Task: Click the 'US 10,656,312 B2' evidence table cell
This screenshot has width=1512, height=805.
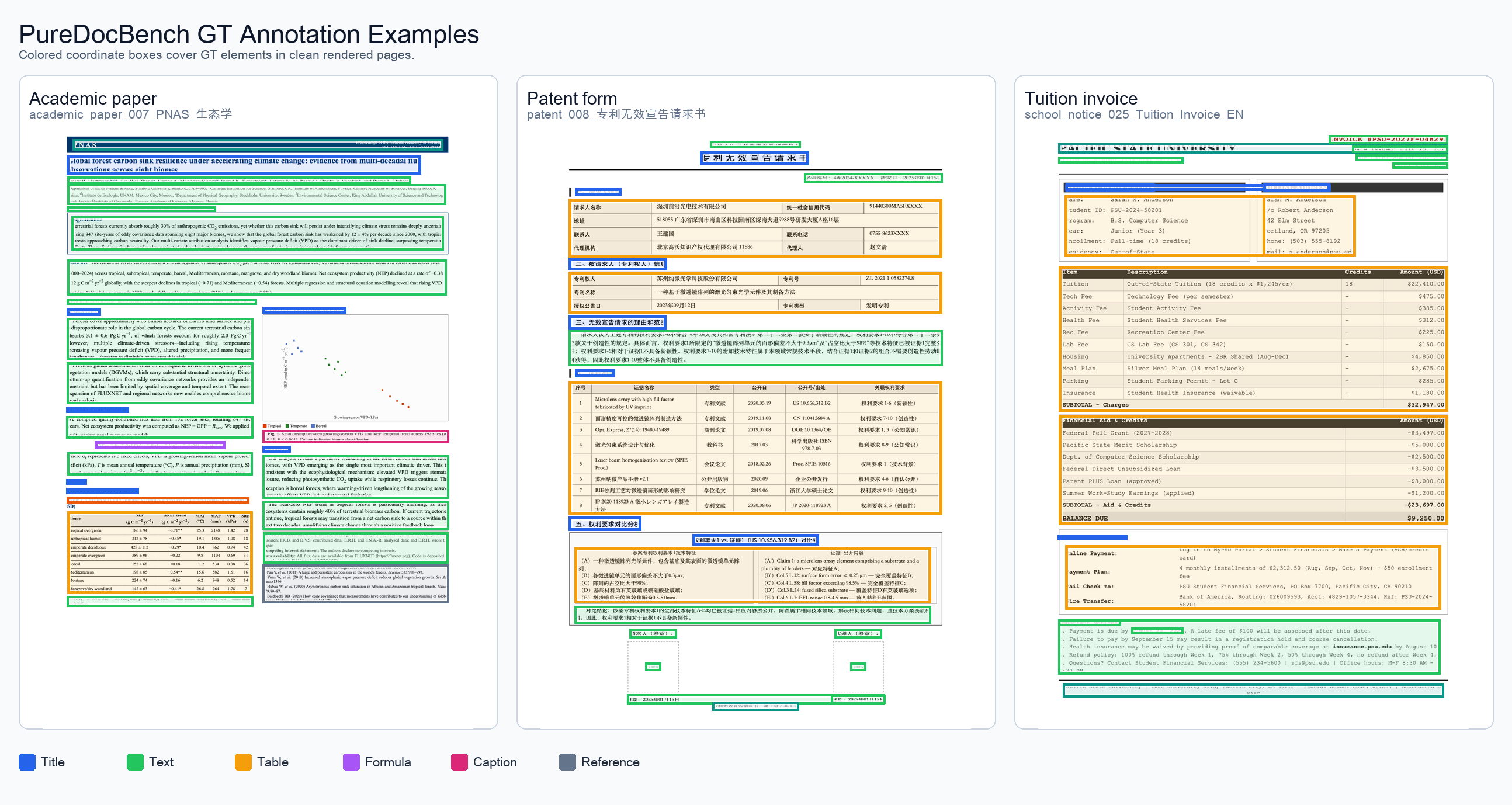Action: (x=811, y=403)
